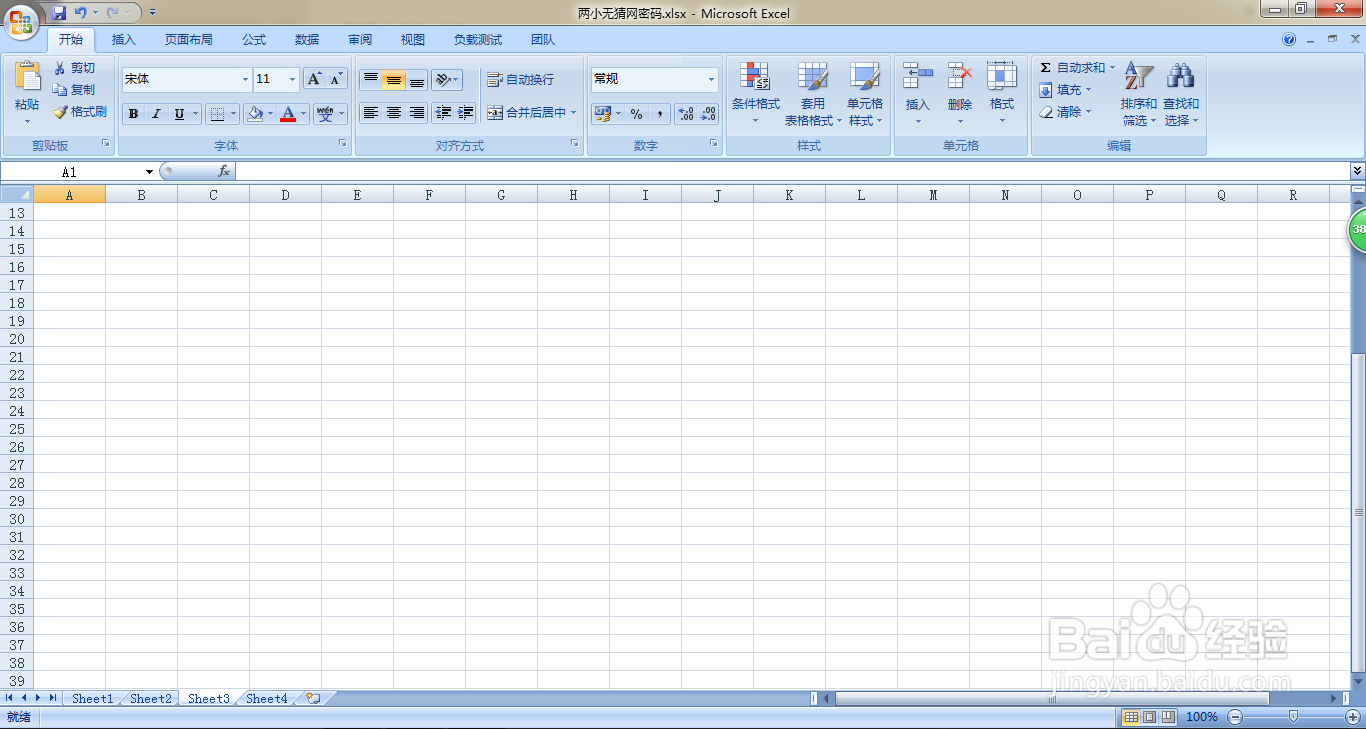The image size is (1366, 729).
Task: Open 格式 cell format menu
Action: coord(1002,93)
